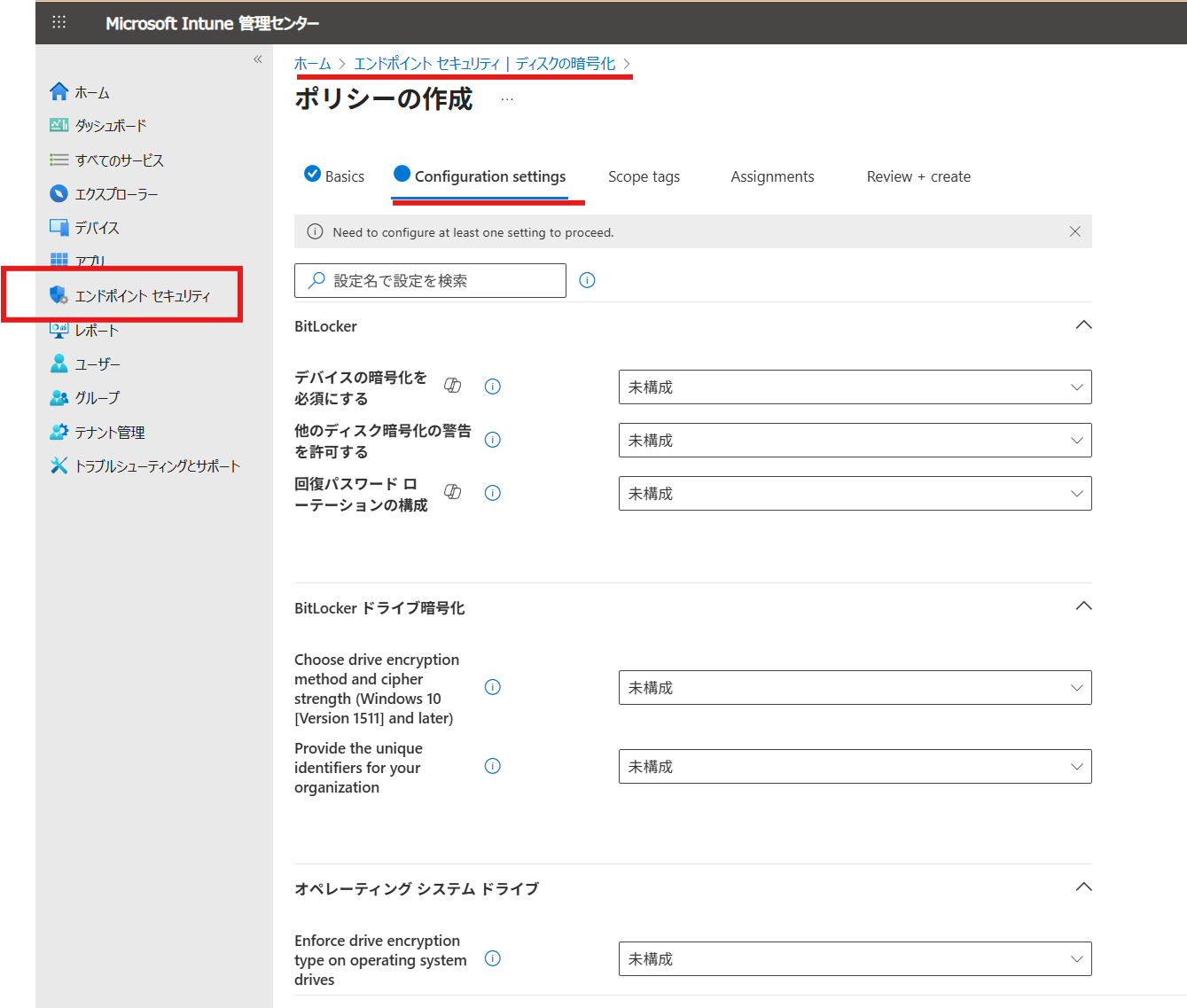Go to Assignments tab
1187x1008 pixels.
pyautogui.click(x=772, y=176)
